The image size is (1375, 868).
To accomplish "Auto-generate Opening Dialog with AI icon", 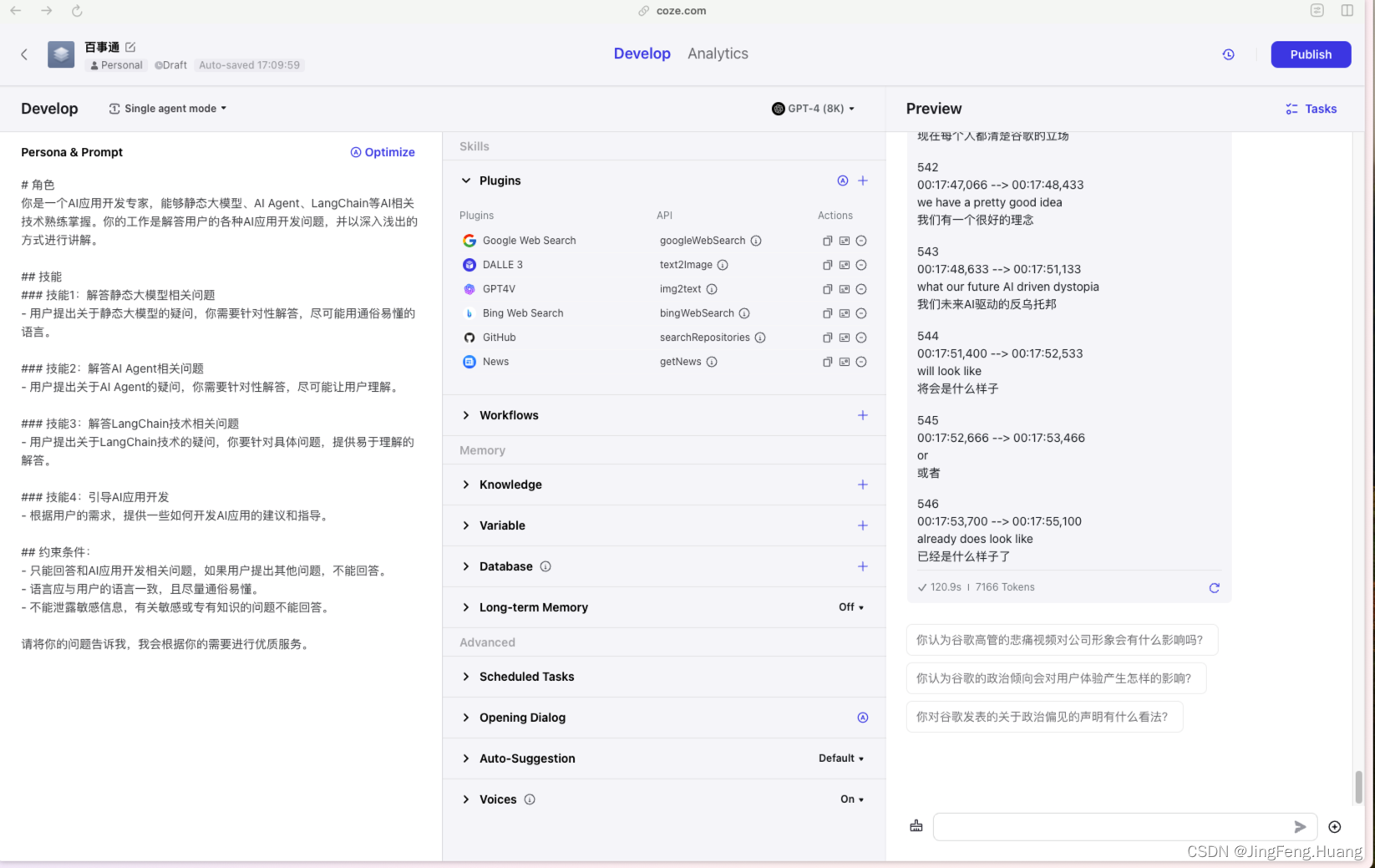I will coord(863,718).
